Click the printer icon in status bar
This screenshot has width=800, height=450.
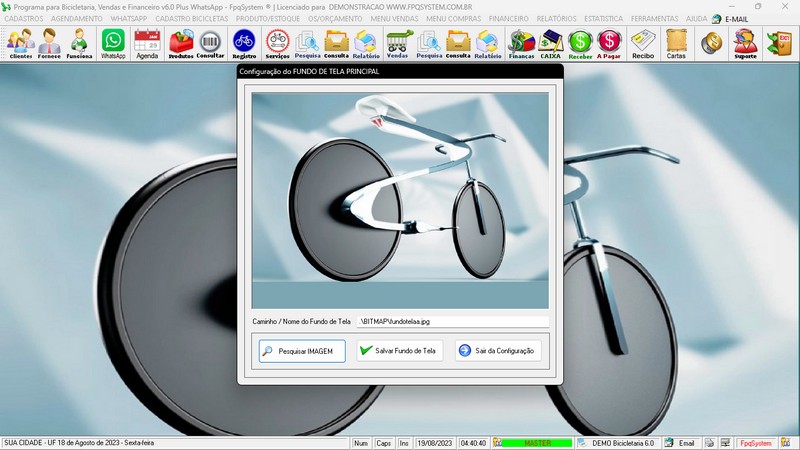click(709, 443)
